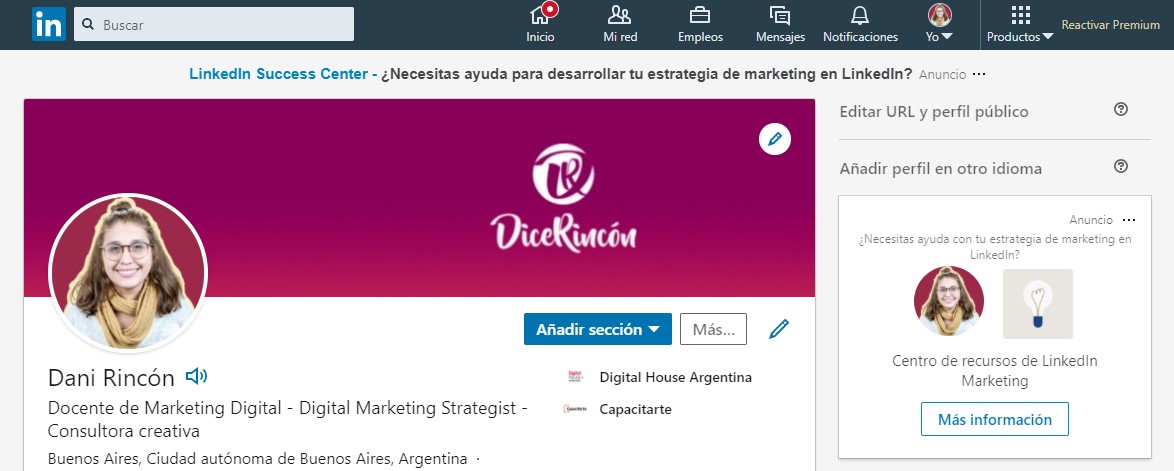Click the Reactivar Premium link
1174x471 pixels.
pos(1110,25)
